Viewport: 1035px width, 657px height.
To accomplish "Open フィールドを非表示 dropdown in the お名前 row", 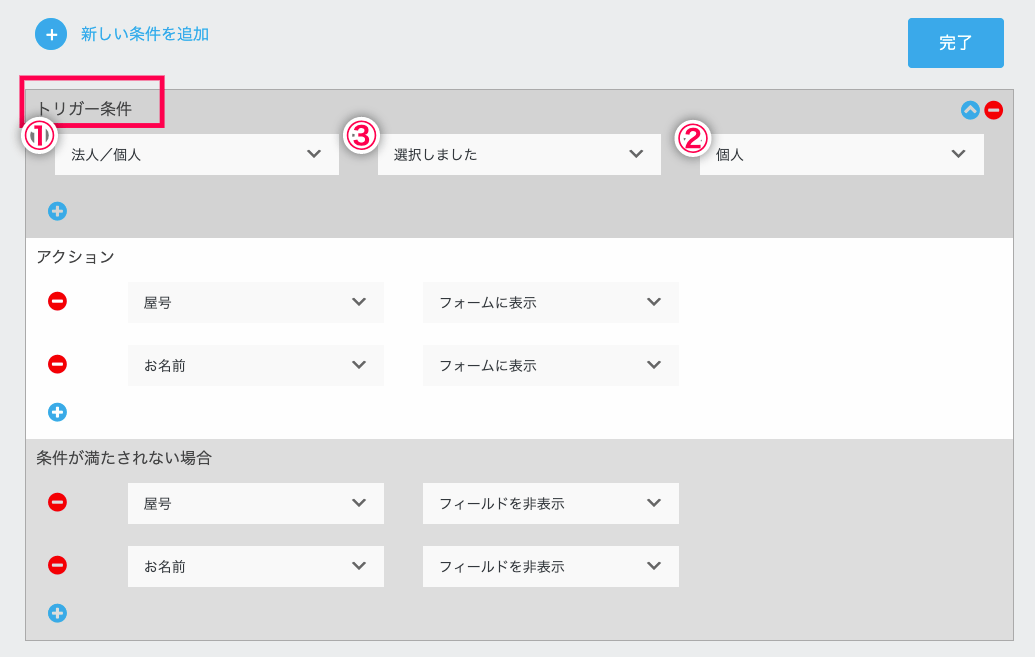I will [551, 567].
